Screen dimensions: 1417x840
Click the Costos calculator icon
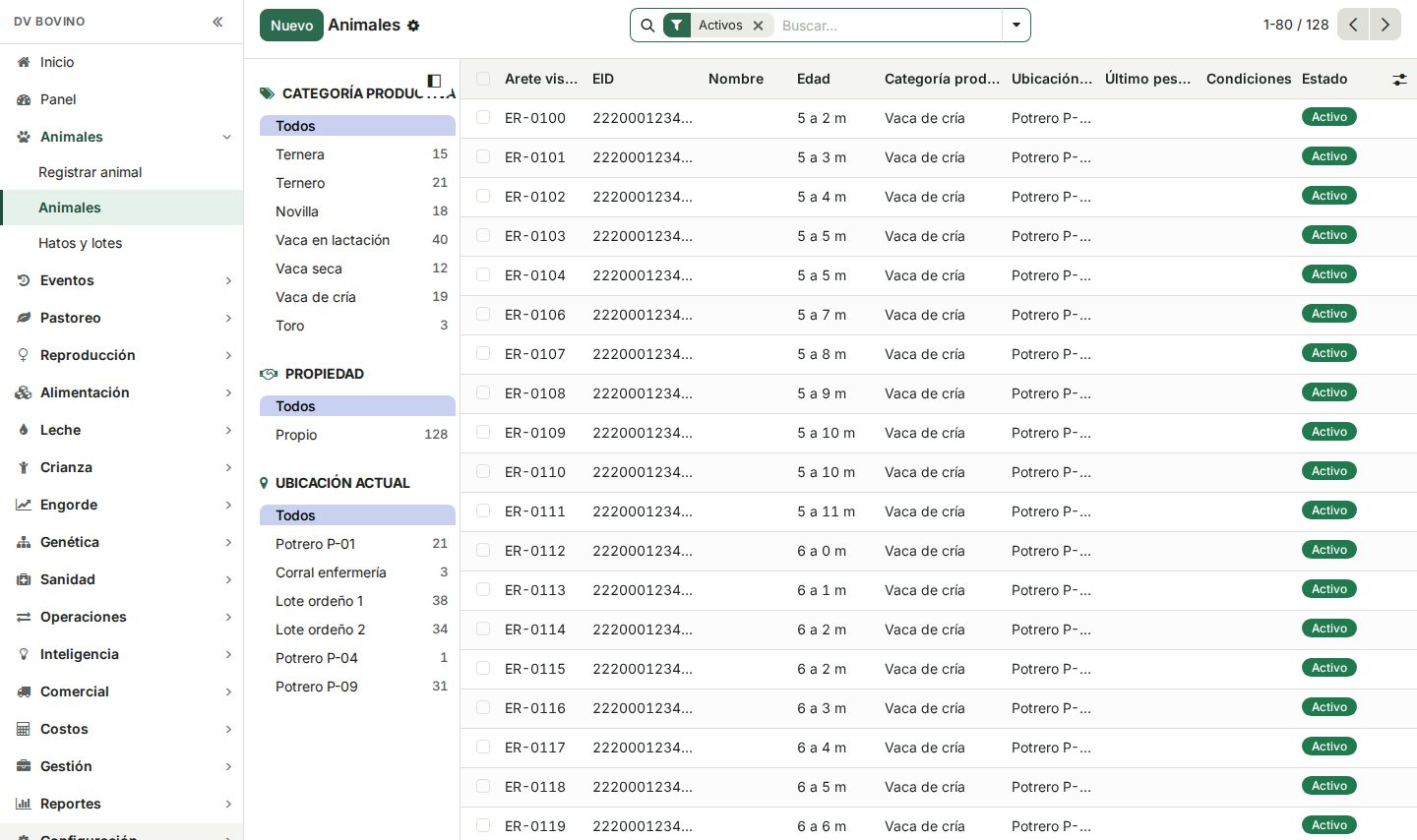click(24, 729)
